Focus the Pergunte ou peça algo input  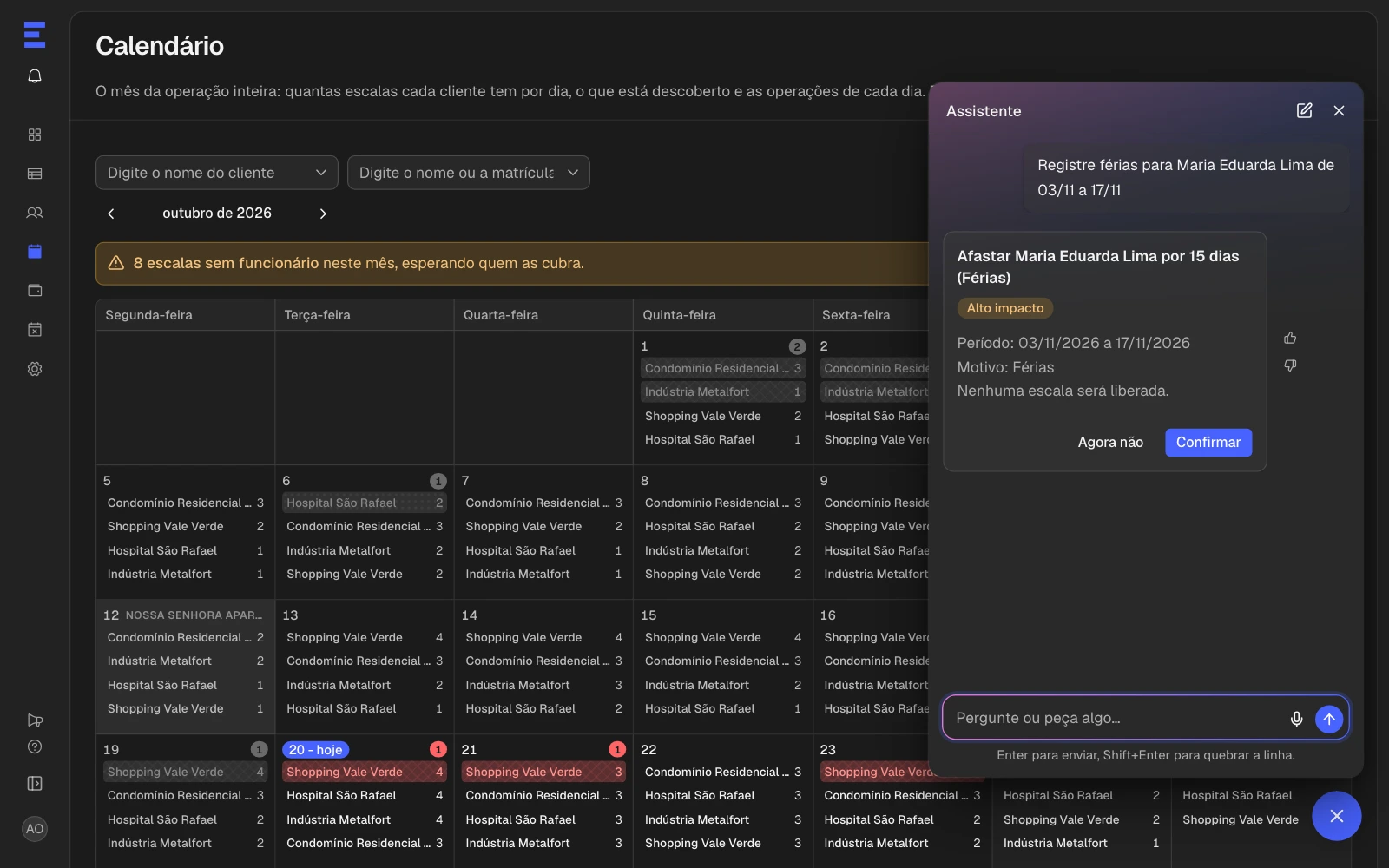click(1116, 719)
